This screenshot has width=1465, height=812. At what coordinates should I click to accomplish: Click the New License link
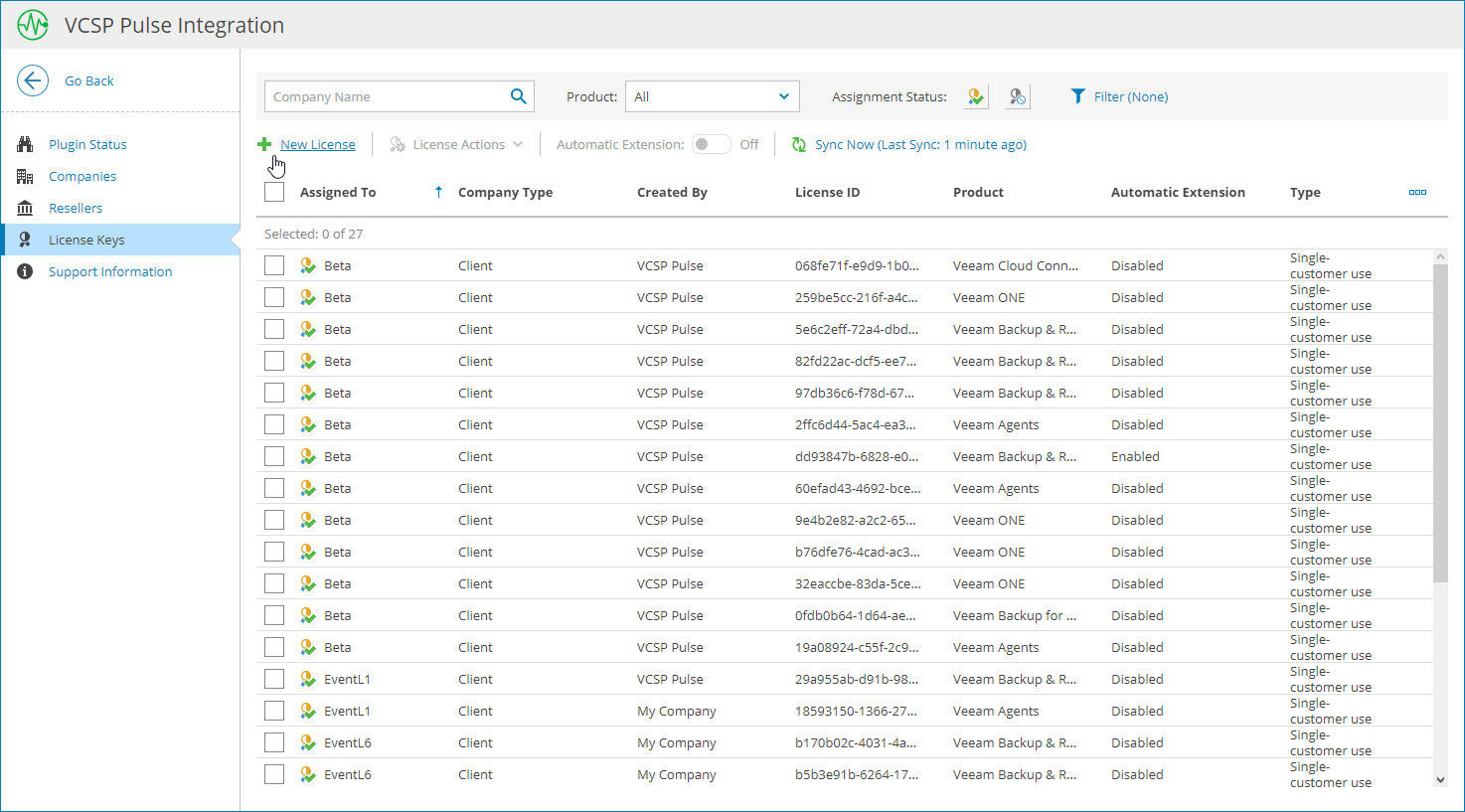[x=317, y=145]
